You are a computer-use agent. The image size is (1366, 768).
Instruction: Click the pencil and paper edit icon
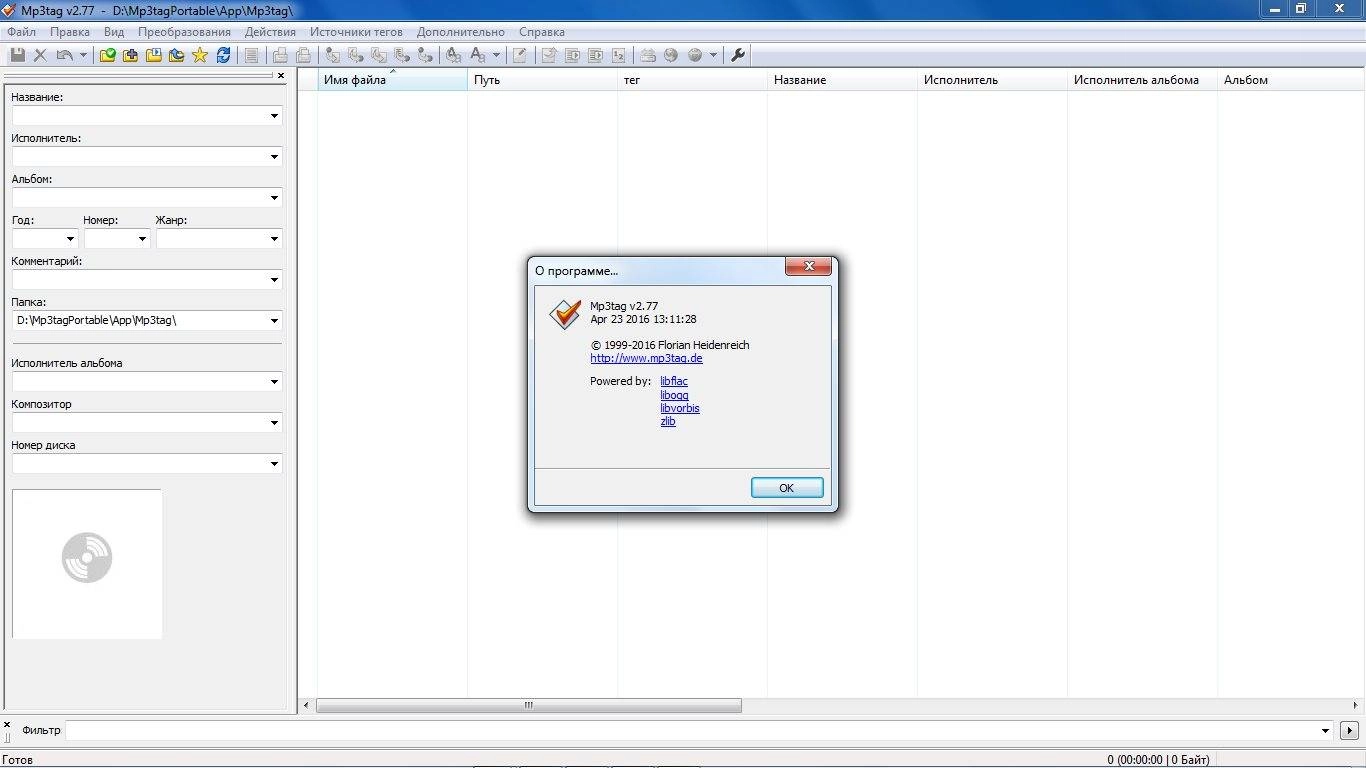tap(519, 55)
